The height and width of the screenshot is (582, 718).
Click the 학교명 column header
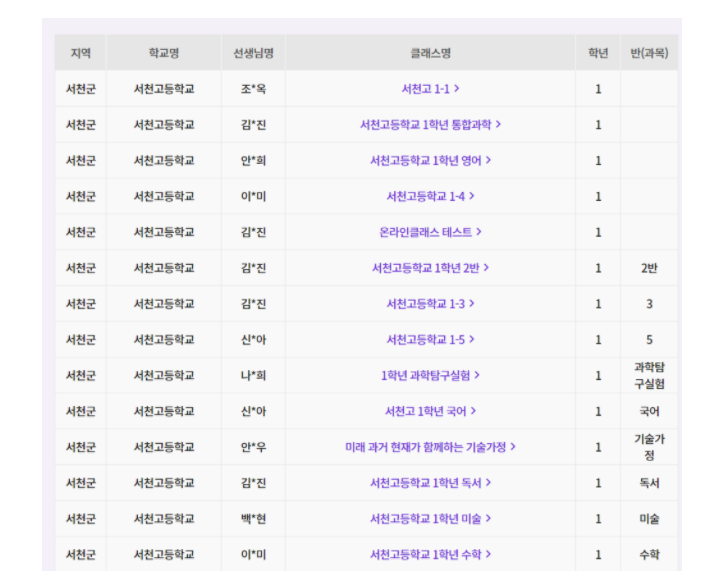[163, 53]
